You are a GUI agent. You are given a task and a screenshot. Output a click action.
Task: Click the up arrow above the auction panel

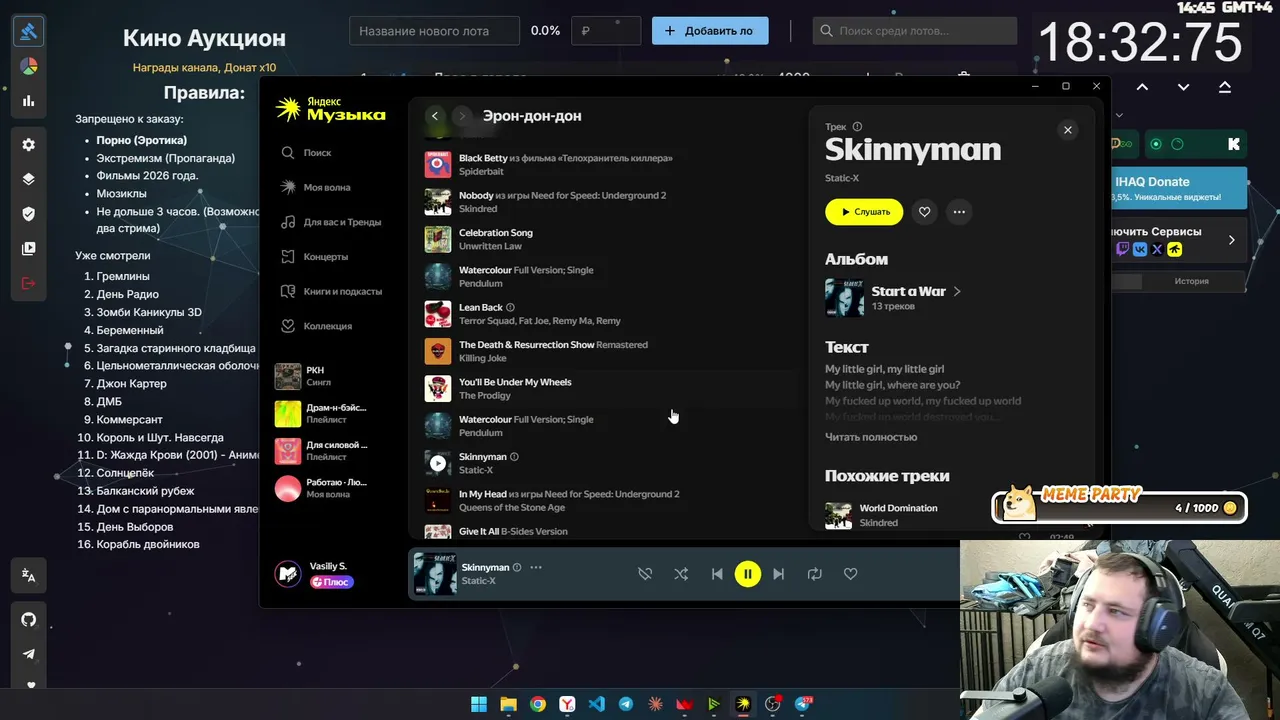pyautogui.click(x=1142, y=87)
